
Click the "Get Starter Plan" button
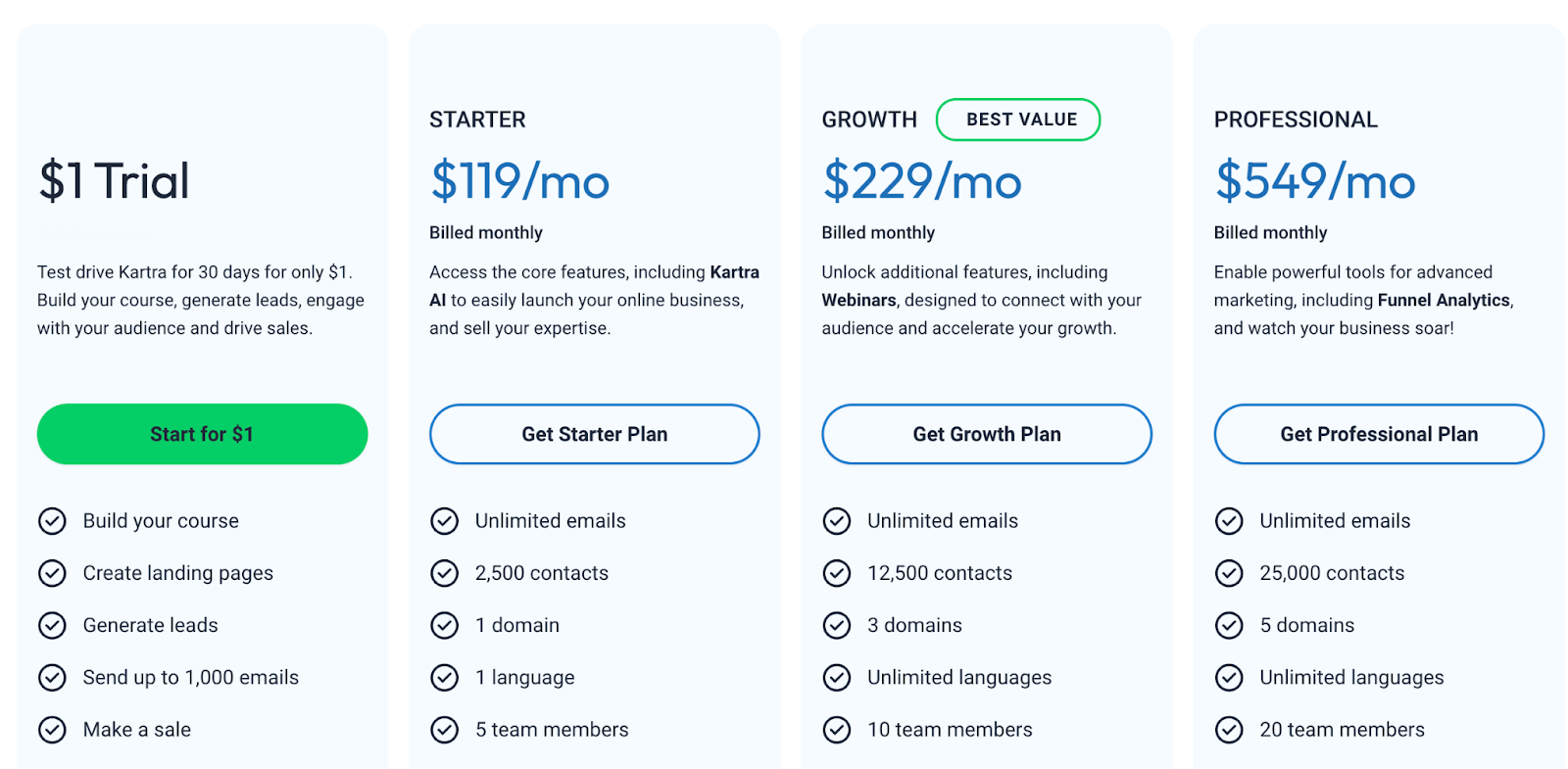(594, 434)
